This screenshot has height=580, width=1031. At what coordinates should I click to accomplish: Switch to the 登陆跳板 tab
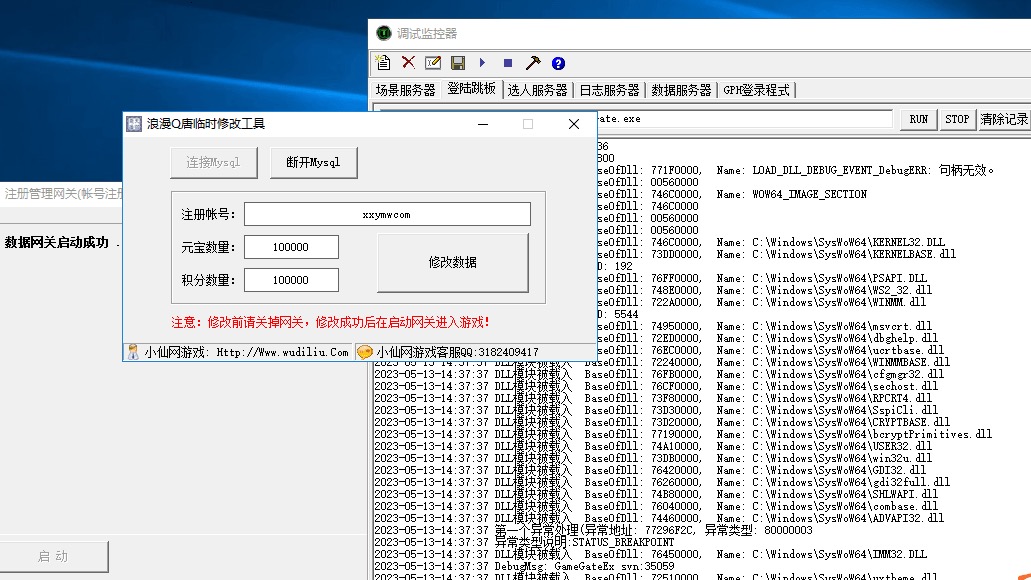click(x=471, y=89)
